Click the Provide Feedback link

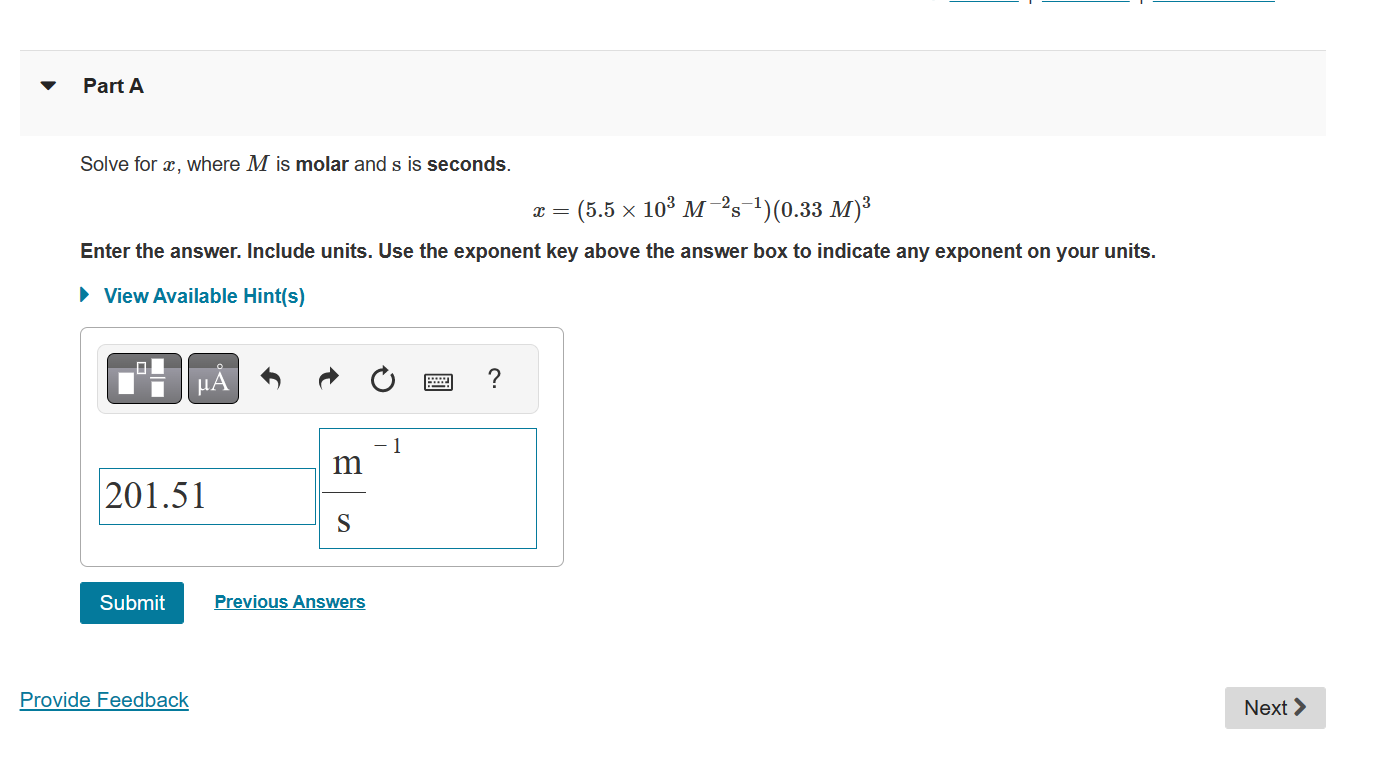point(103,699)
